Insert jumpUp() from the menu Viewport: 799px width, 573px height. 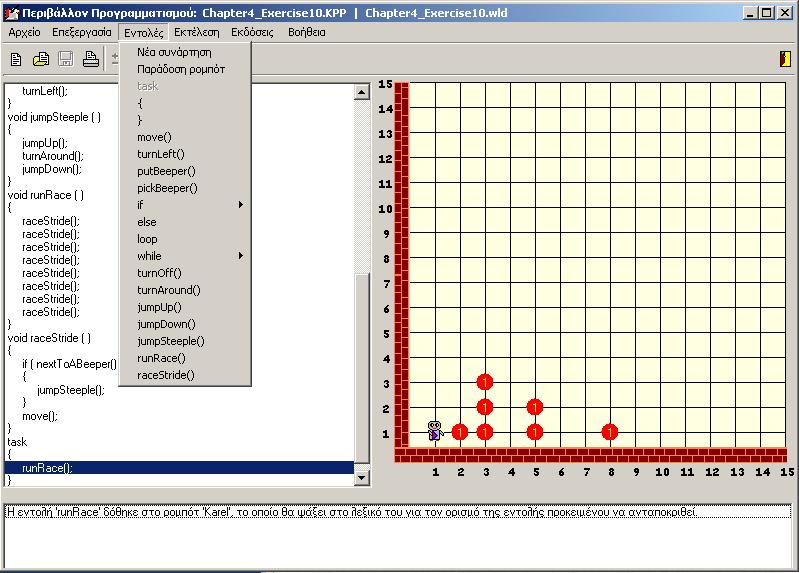(x=185, y=307)
